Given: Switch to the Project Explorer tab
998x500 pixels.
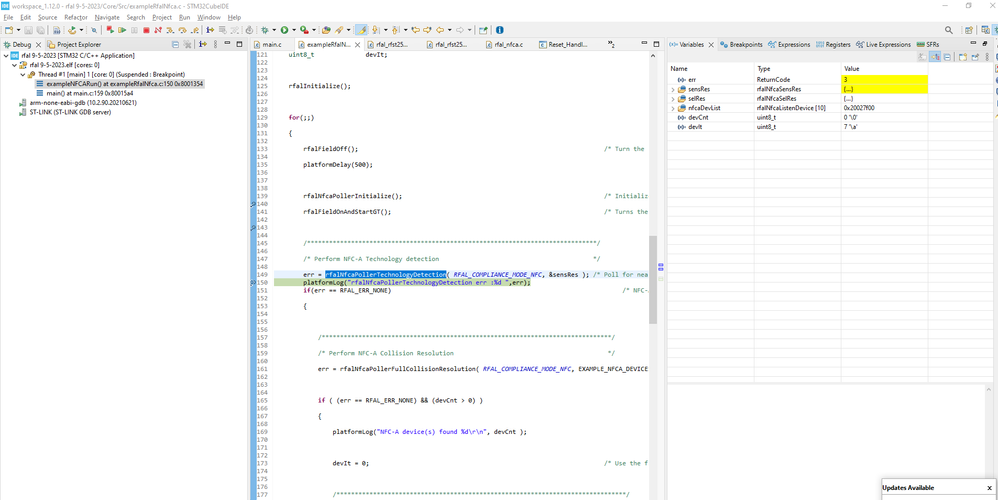Looking at the screenshot, I should tap(73, 45).
